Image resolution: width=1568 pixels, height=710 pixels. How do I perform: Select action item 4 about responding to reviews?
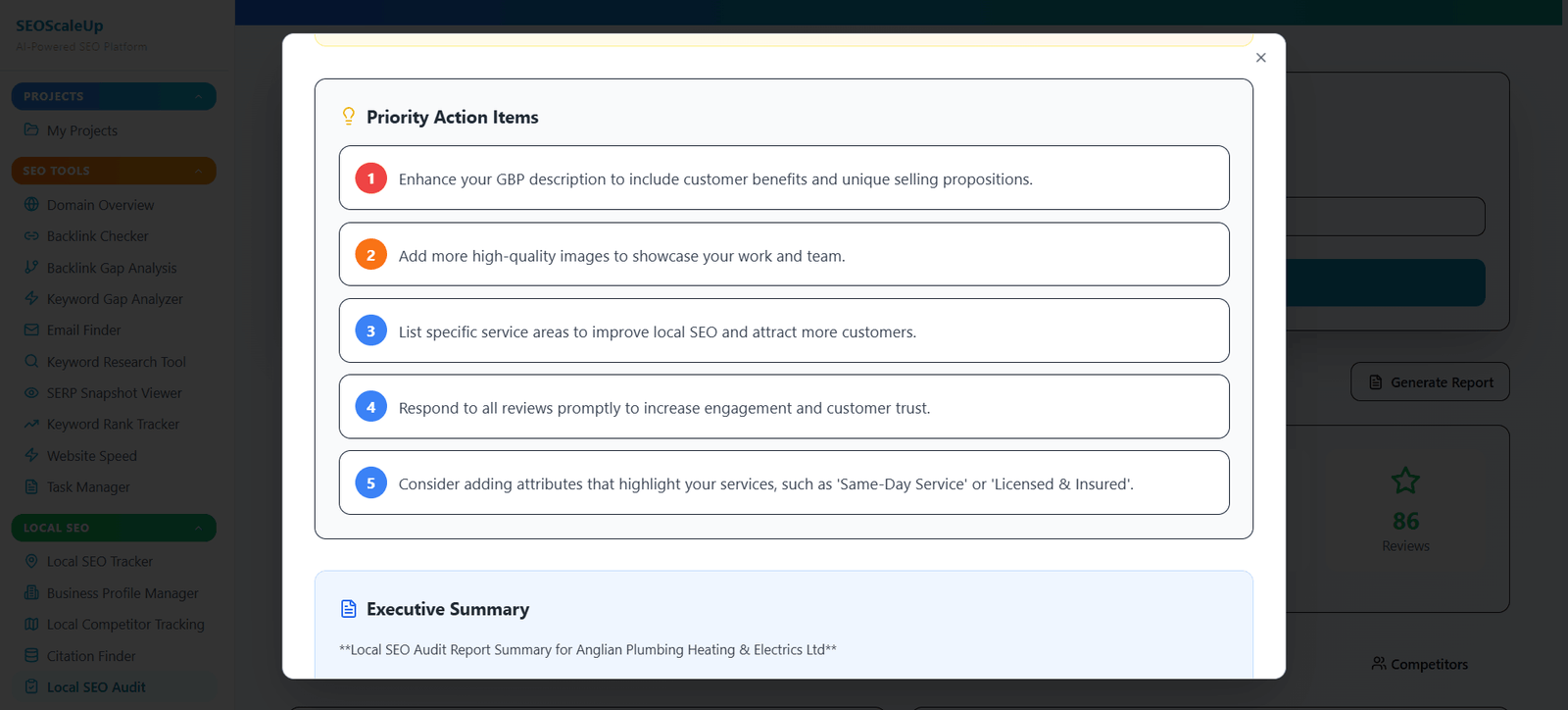point(784,406)
